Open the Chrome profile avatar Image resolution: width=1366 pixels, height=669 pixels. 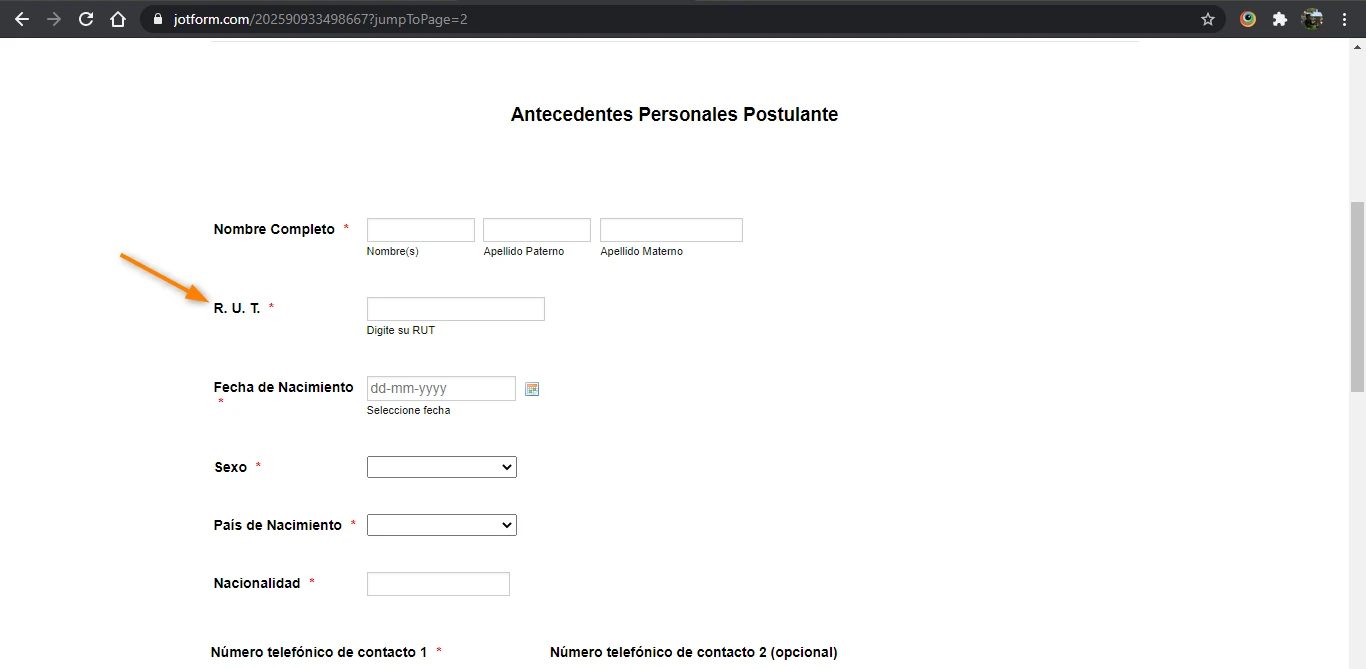(x=1312, y=19)
